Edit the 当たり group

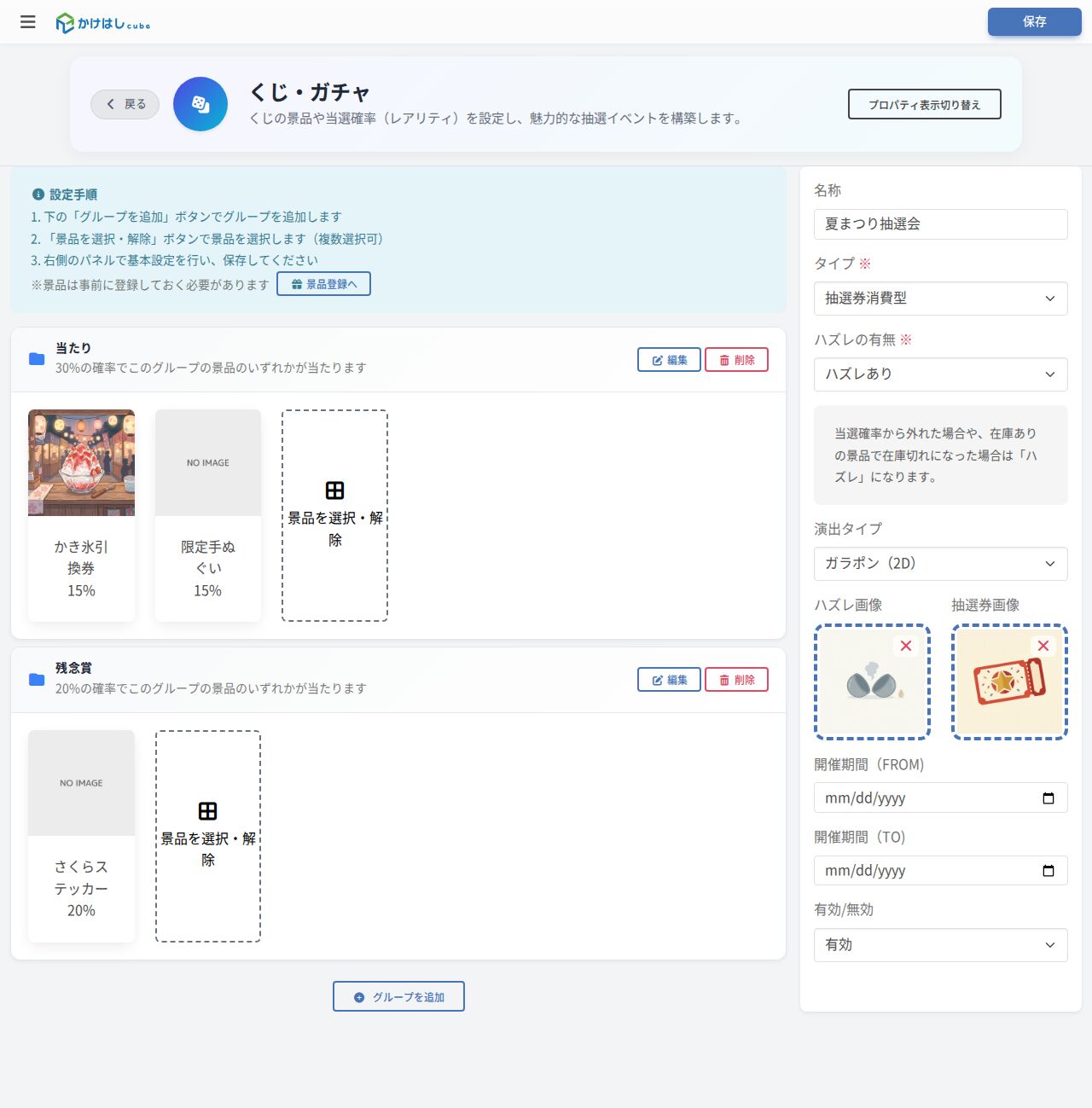[670, 360]
